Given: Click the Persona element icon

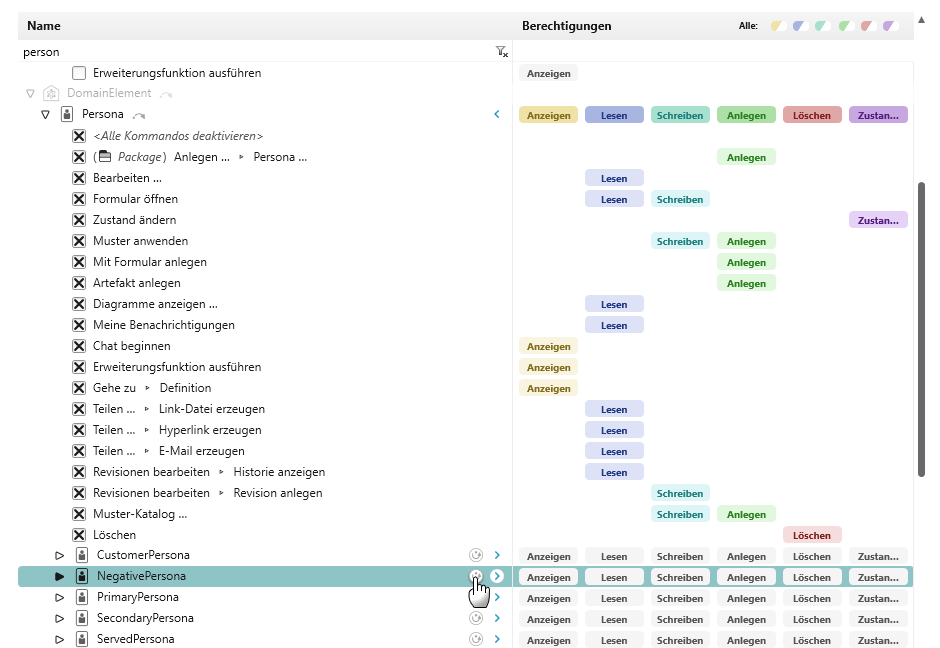Looking at the screenshot, I should tap(67, 115).
